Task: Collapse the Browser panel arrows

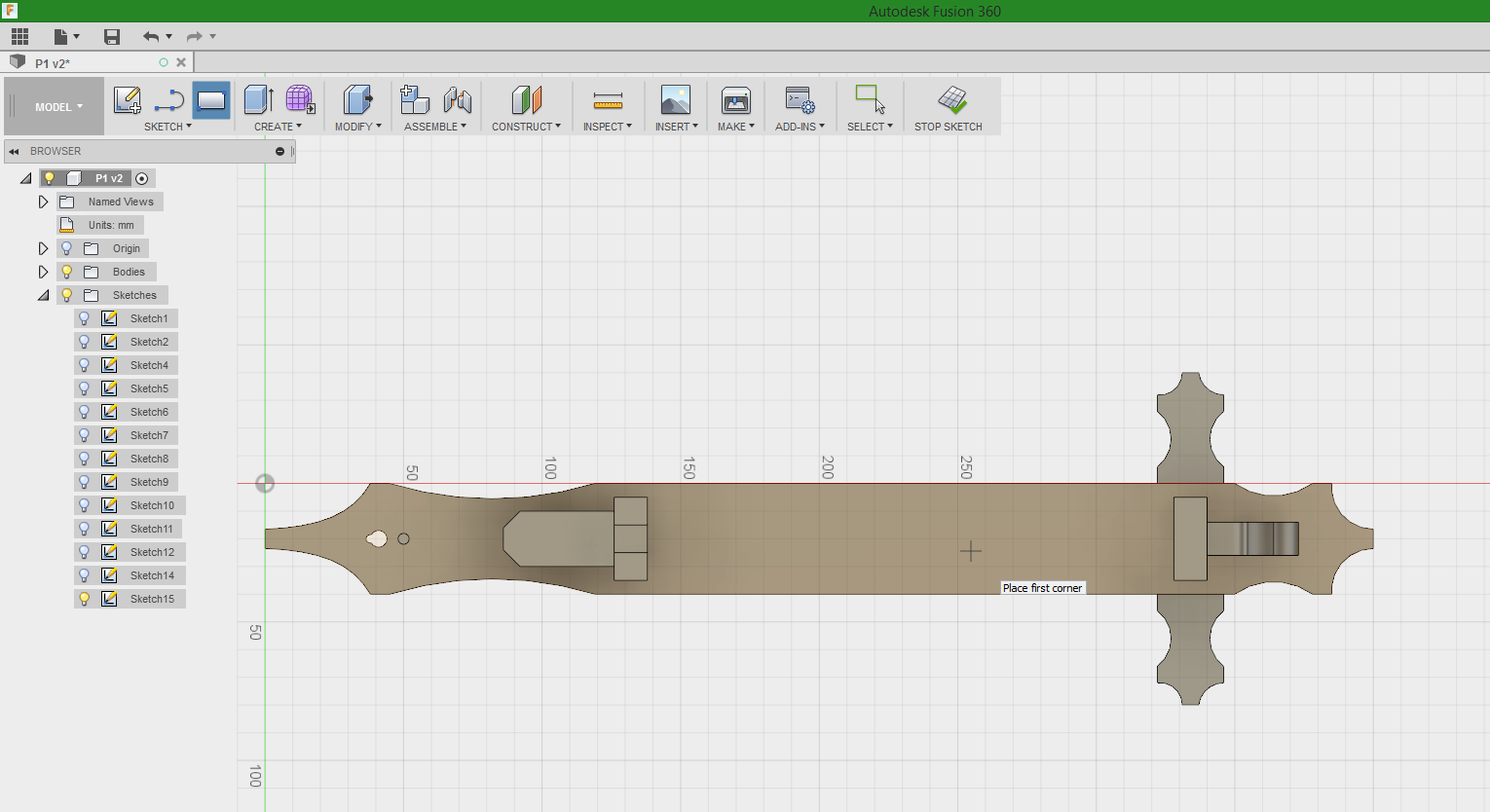Action: [14, 151]
